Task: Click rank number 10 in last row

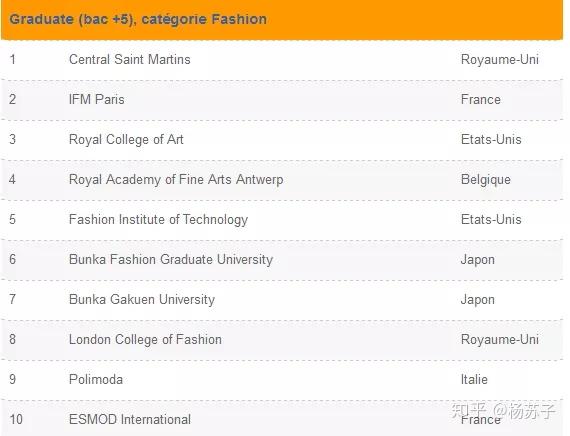Action: 16,419
